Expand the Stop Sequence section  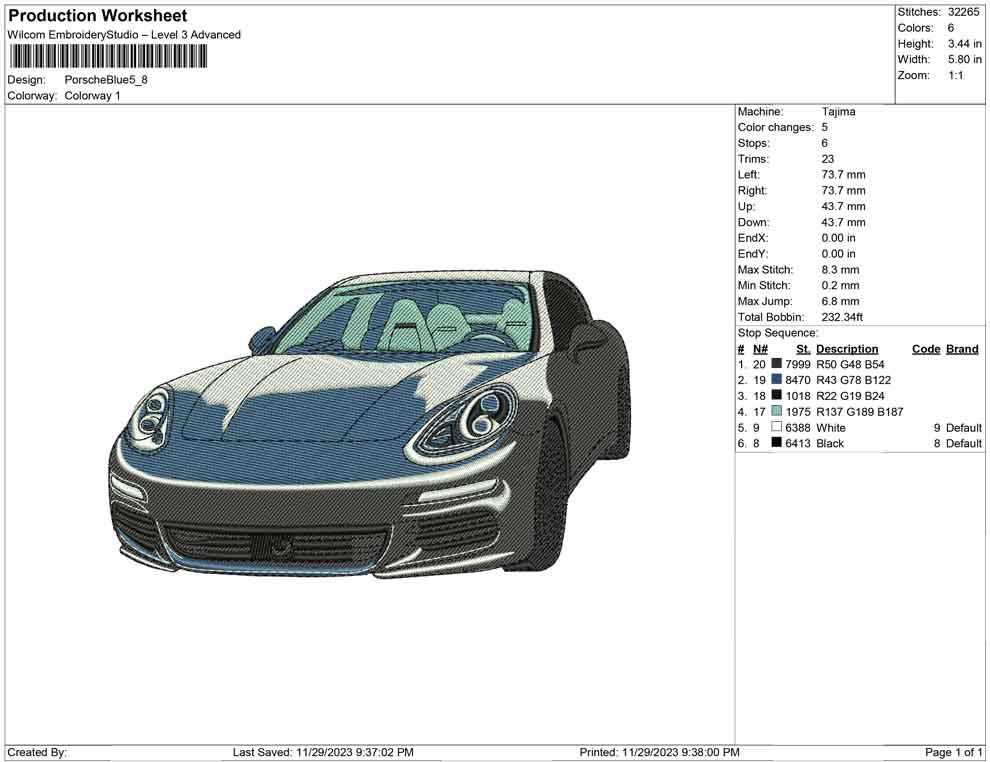click(777, 332)
